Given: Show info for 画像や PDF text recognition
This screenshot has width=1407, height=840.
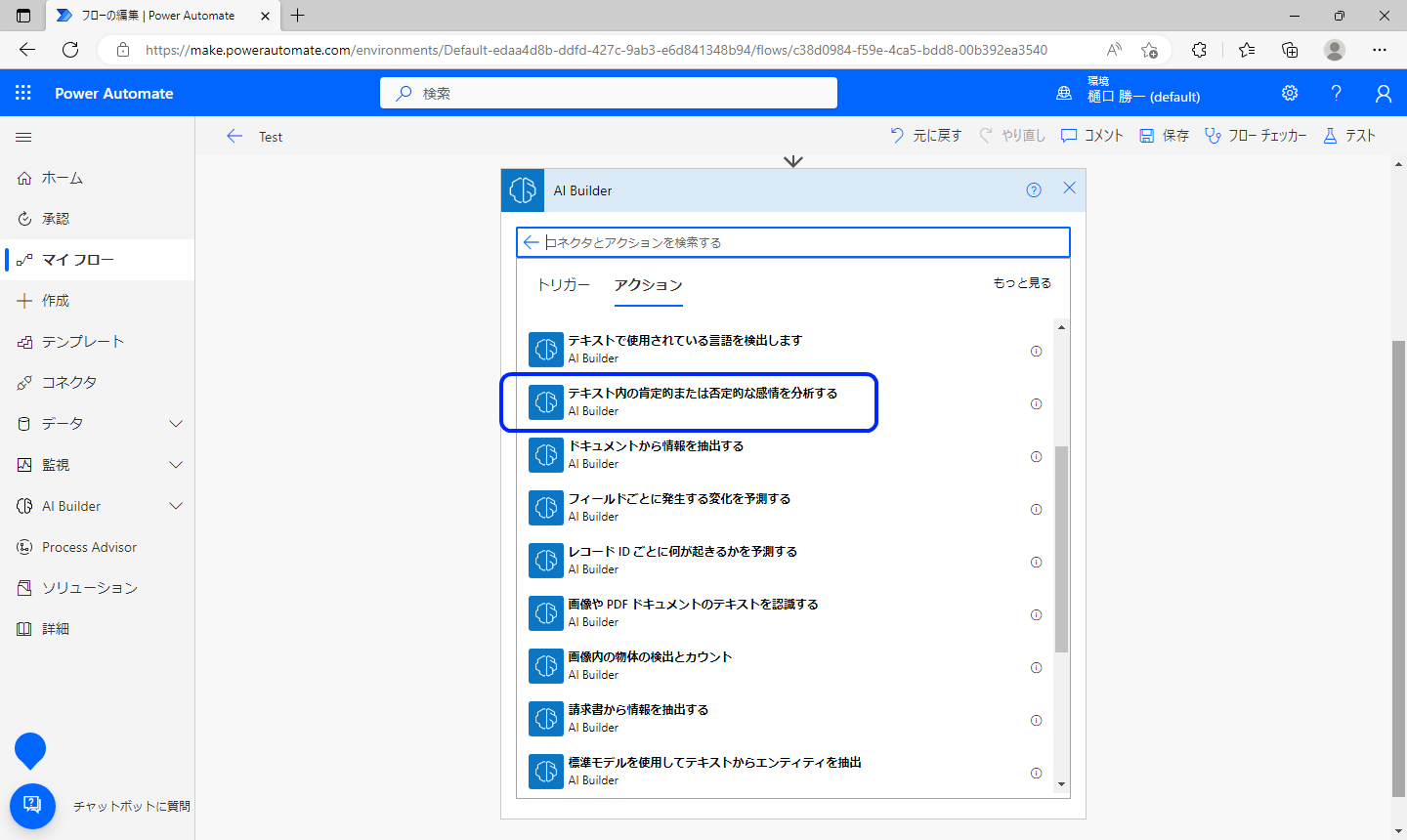Looking at the screenshot, I should coord(1036,614).
